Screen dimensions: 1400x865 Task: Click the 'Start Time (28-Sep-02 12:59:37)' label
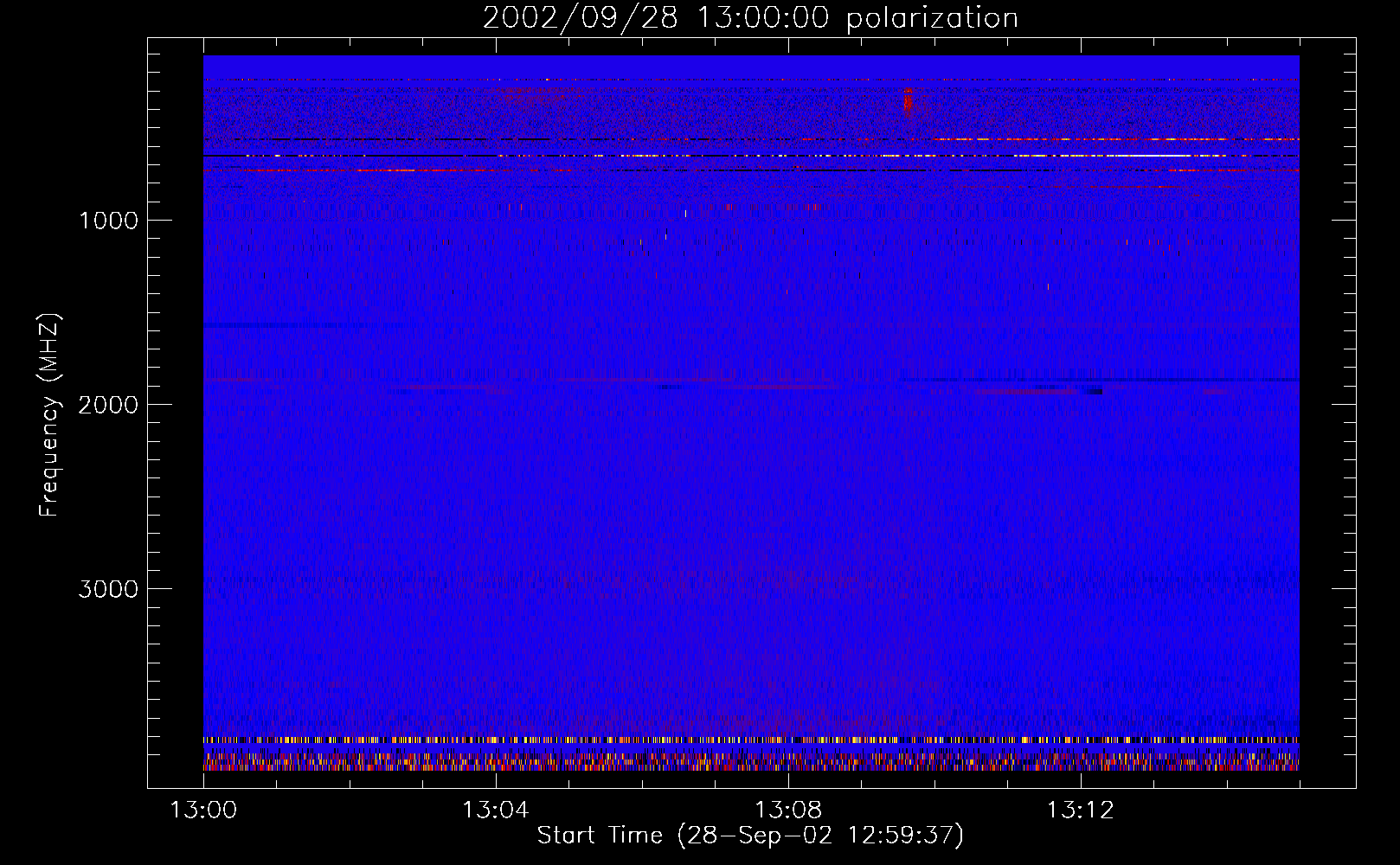coord(750,836)
